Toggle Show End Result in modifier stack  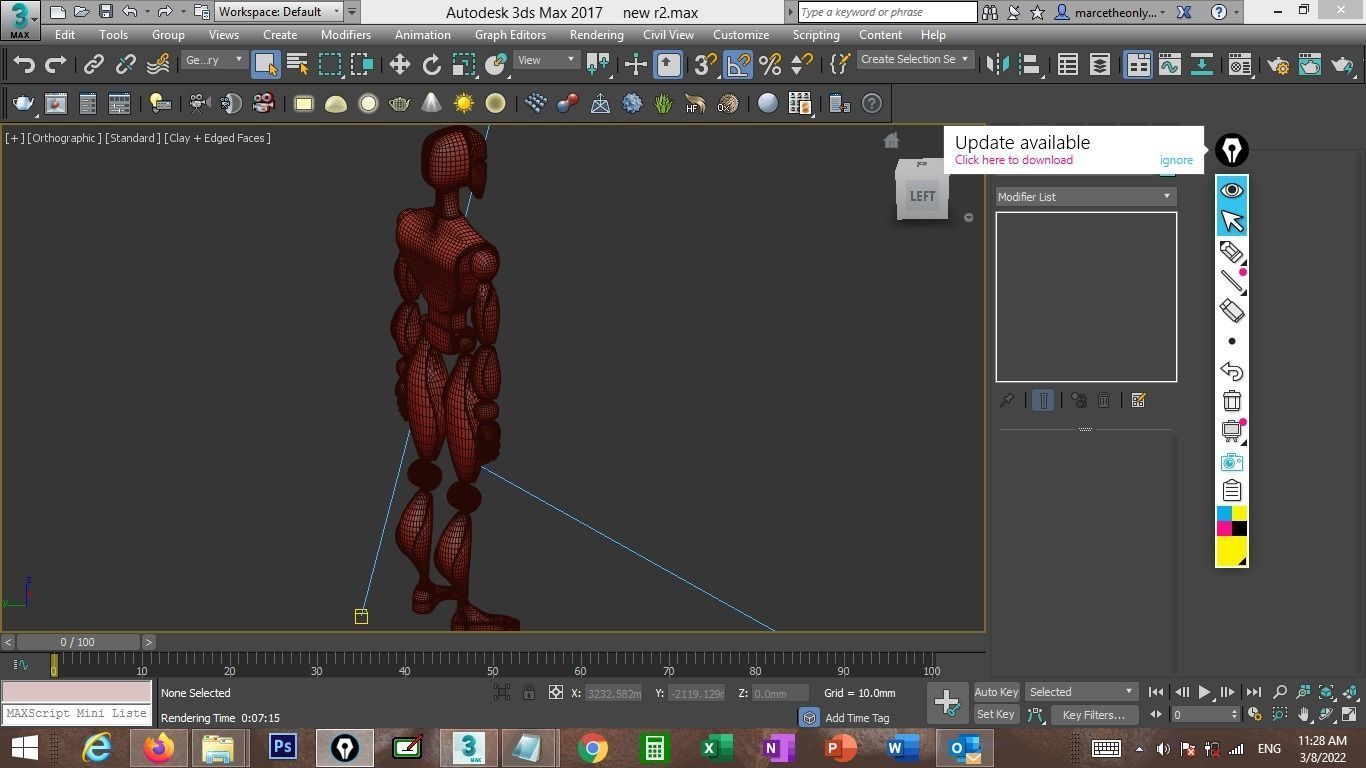click(x=1042, y=400)
